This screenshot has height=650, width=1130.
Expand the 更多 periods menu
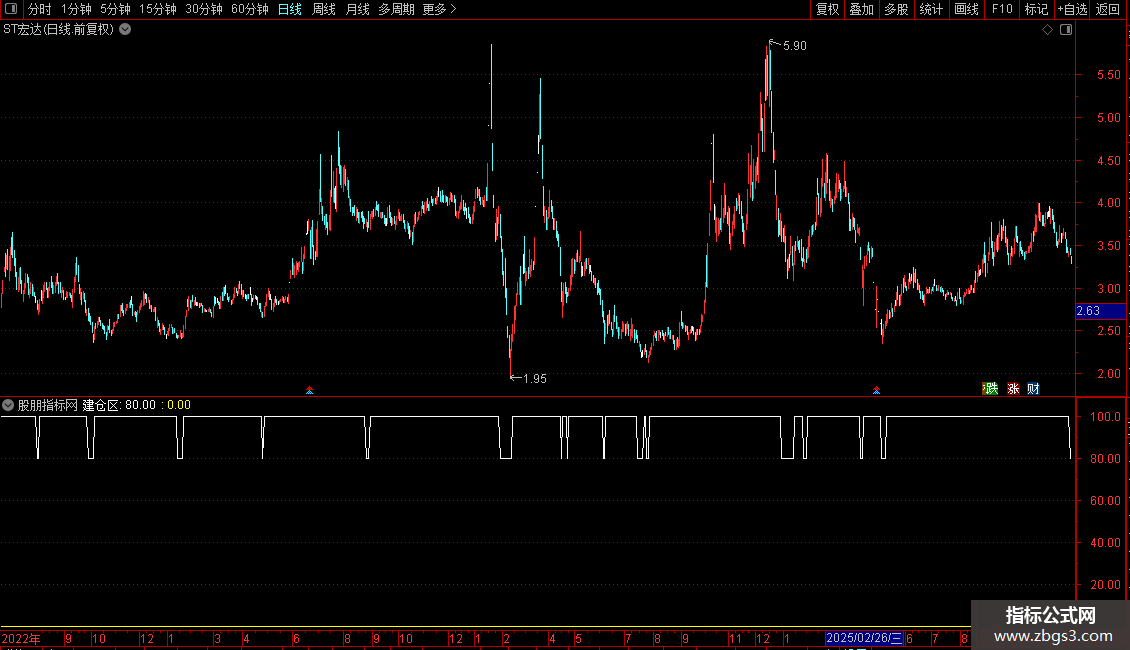coord(440,9)
